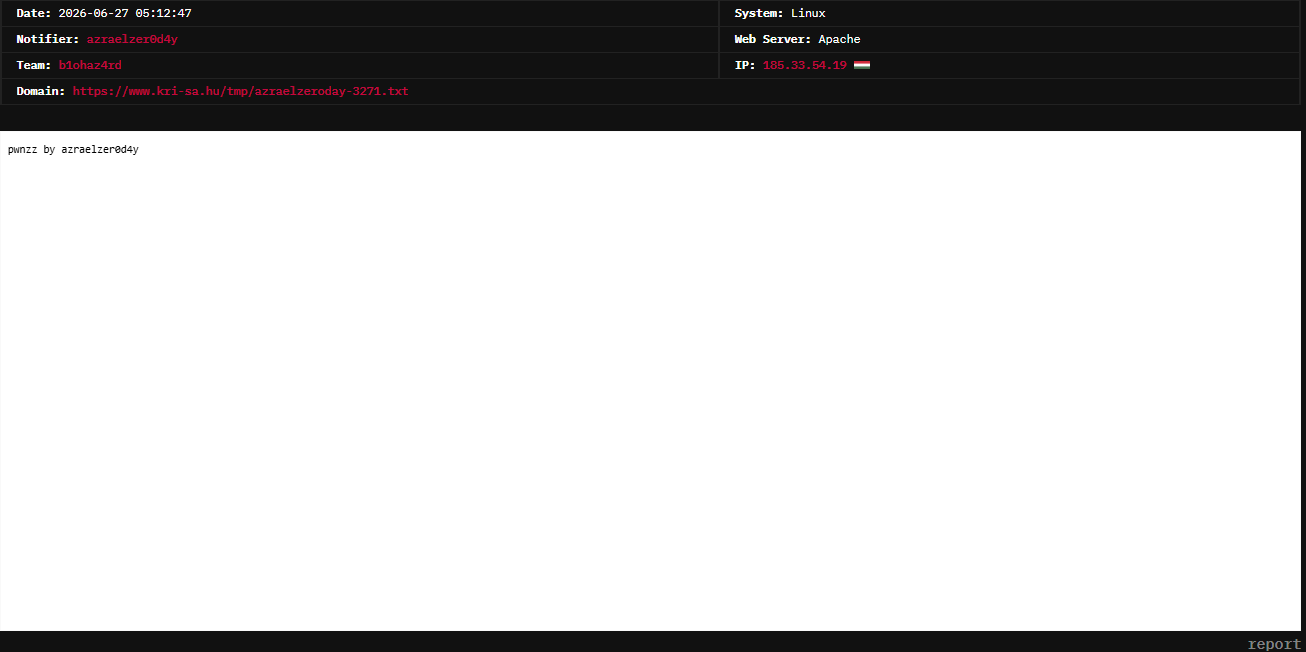Screen dimensions: 1306x652
Task: Click the Hungarian flag icon beside the IP
Action: point(861,65)
